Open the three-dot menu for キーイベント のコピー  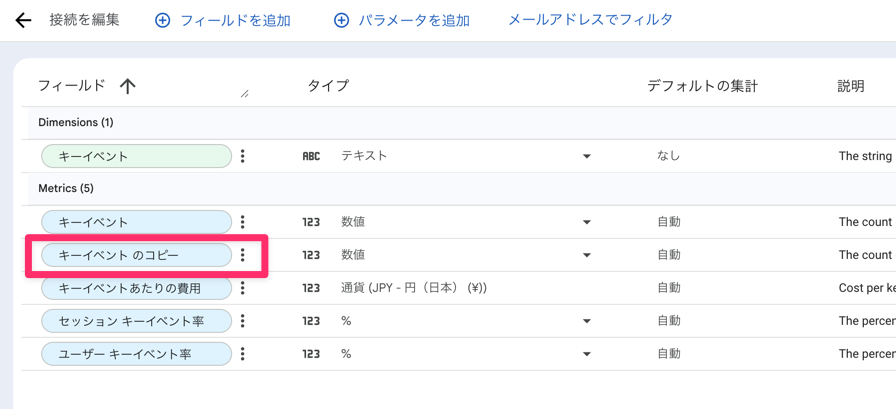click(243, 255)
